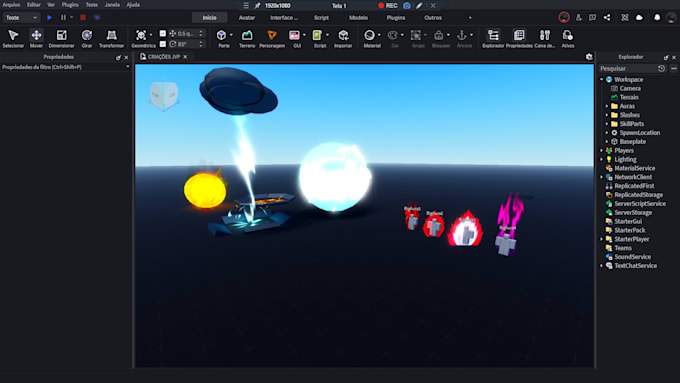Open the Material dropdown arrow
The width and height of the screenshot is (680, 383).
(x=379, y=35)
